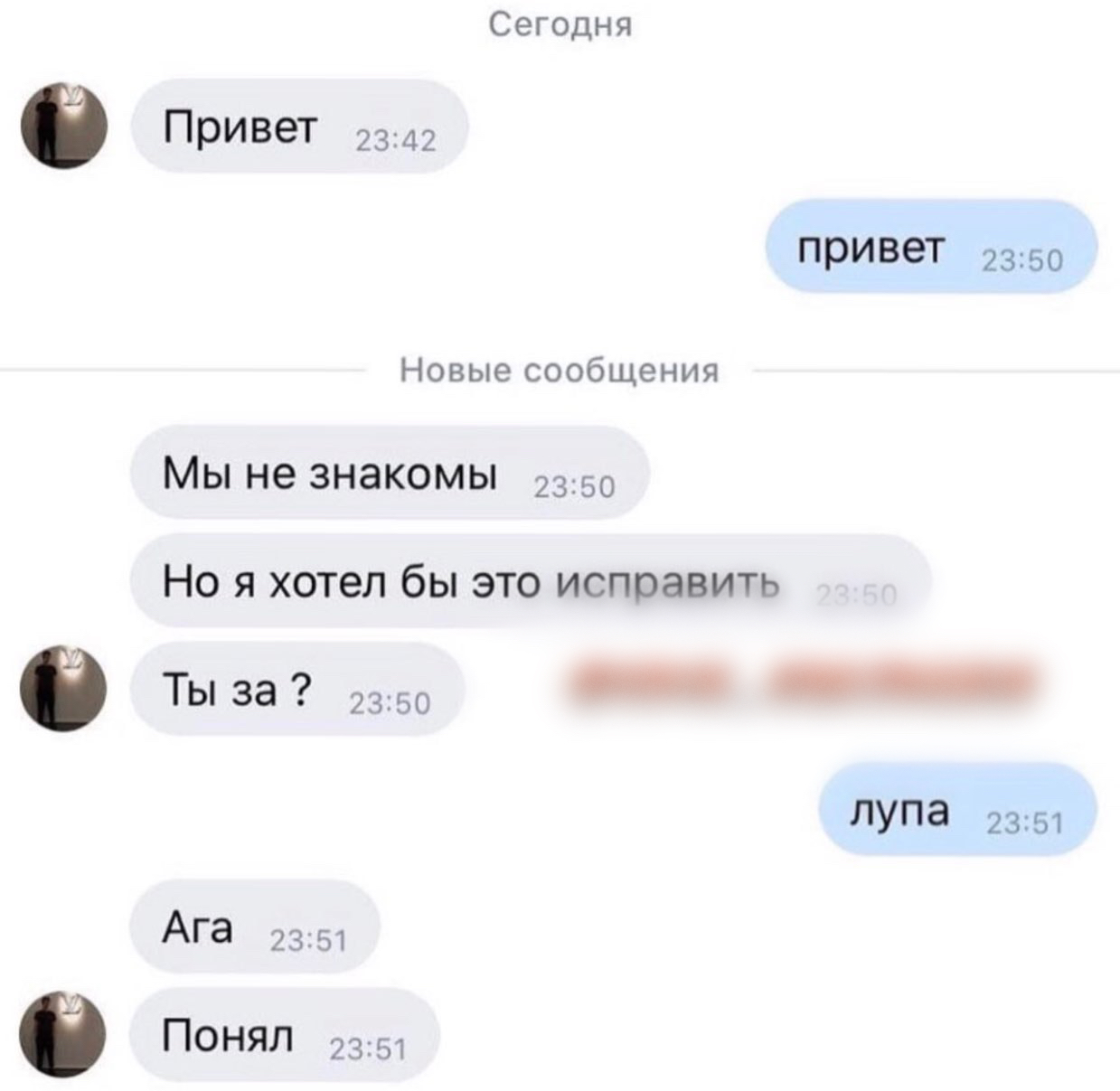This screenshot has width=1120, height=1091.
Task: Click the 23:42 timestamp on "Привет"
Action: point(395,141)
